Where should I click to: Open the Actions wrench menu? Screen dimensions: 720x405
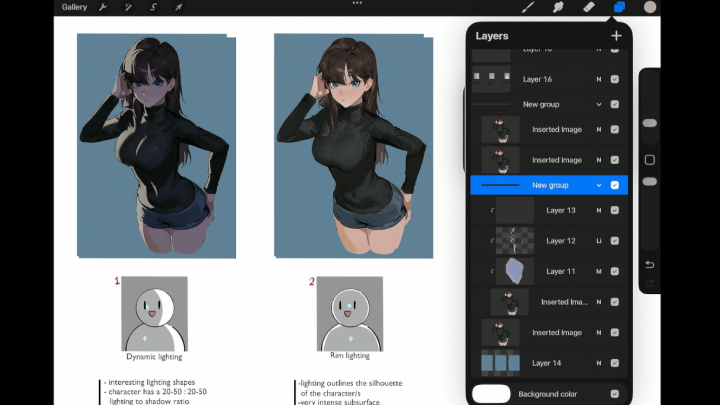coord(103,7)
